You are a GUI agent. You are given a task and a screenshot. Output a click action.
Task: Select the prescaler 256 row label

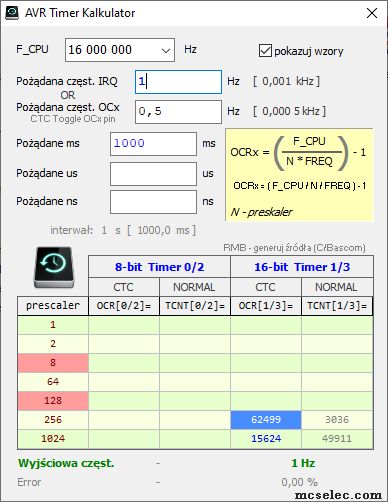pyautogui.click(x=53, y=420)
